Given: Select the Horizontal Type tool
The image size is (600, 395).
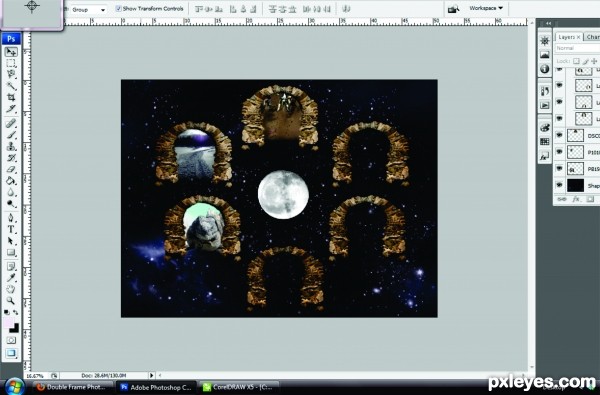Looking at the screenshot, I should pyautogui.click(x=11, y=229).
